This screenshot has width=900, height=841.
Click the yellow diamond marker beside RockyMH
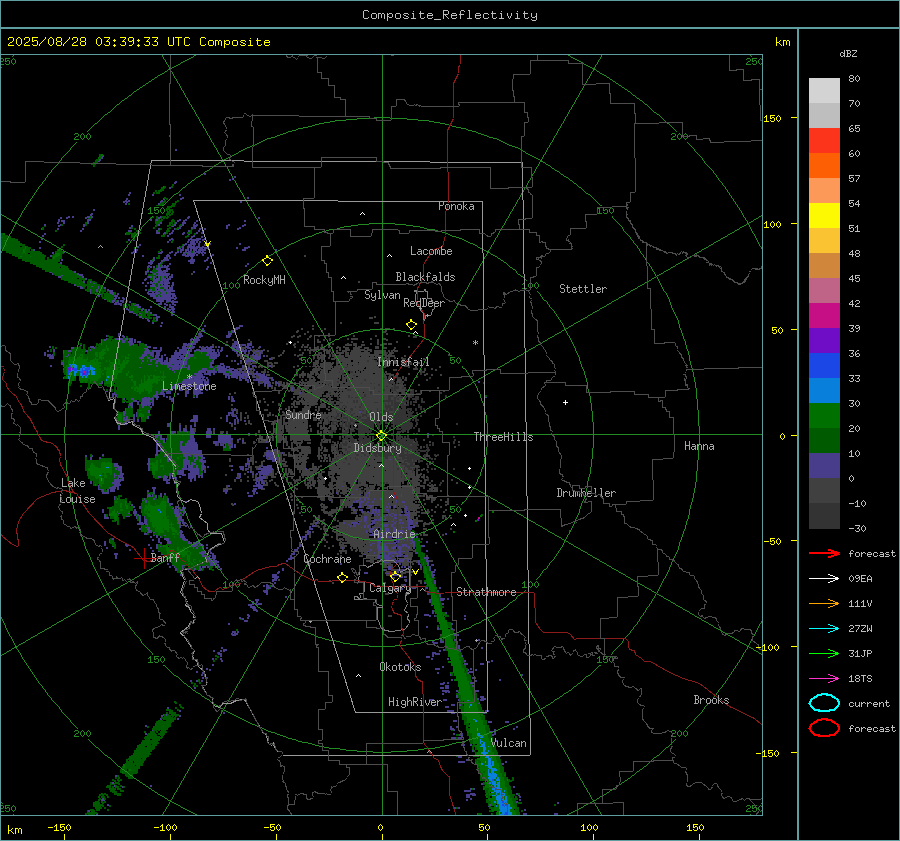tap(267, 261)
